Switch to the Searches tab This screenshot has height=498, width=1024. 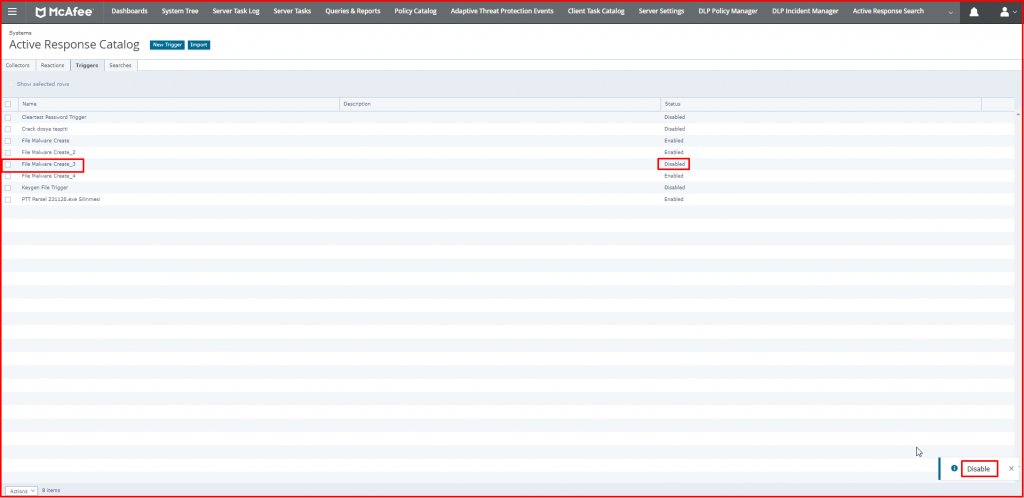tap(120, 65)
